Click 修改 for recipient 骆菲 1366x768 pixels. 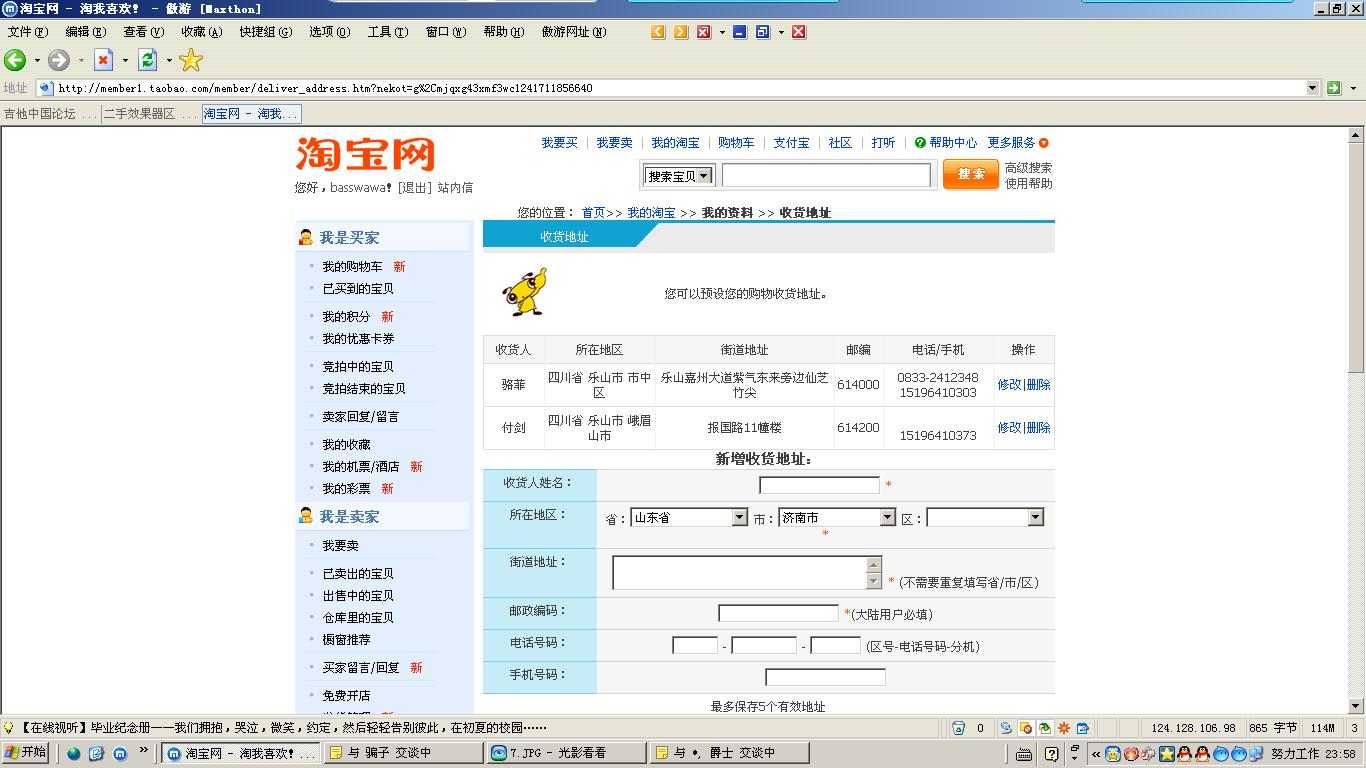click(1009, 384)
